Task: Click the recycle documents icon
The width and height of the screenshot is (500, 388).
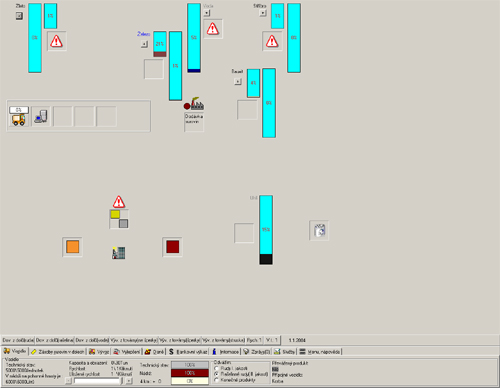Action: (319, 230)
